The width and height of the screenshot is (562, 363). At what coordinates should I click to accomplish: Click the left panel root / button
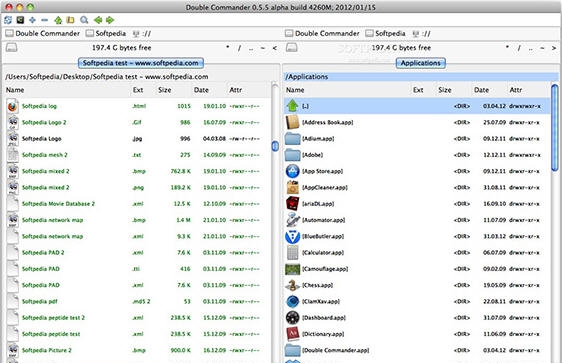click(239, 48)
